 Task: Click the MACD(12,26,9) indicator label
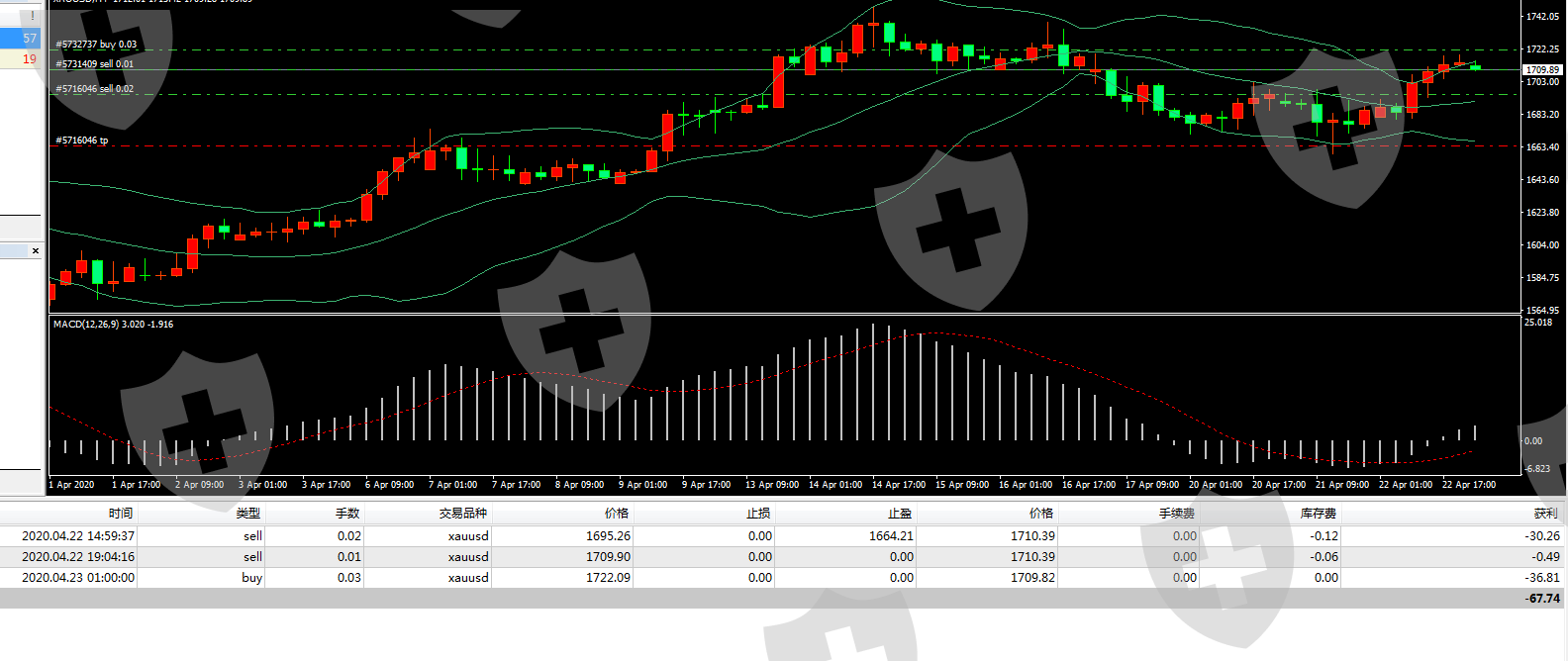point(113,325)
